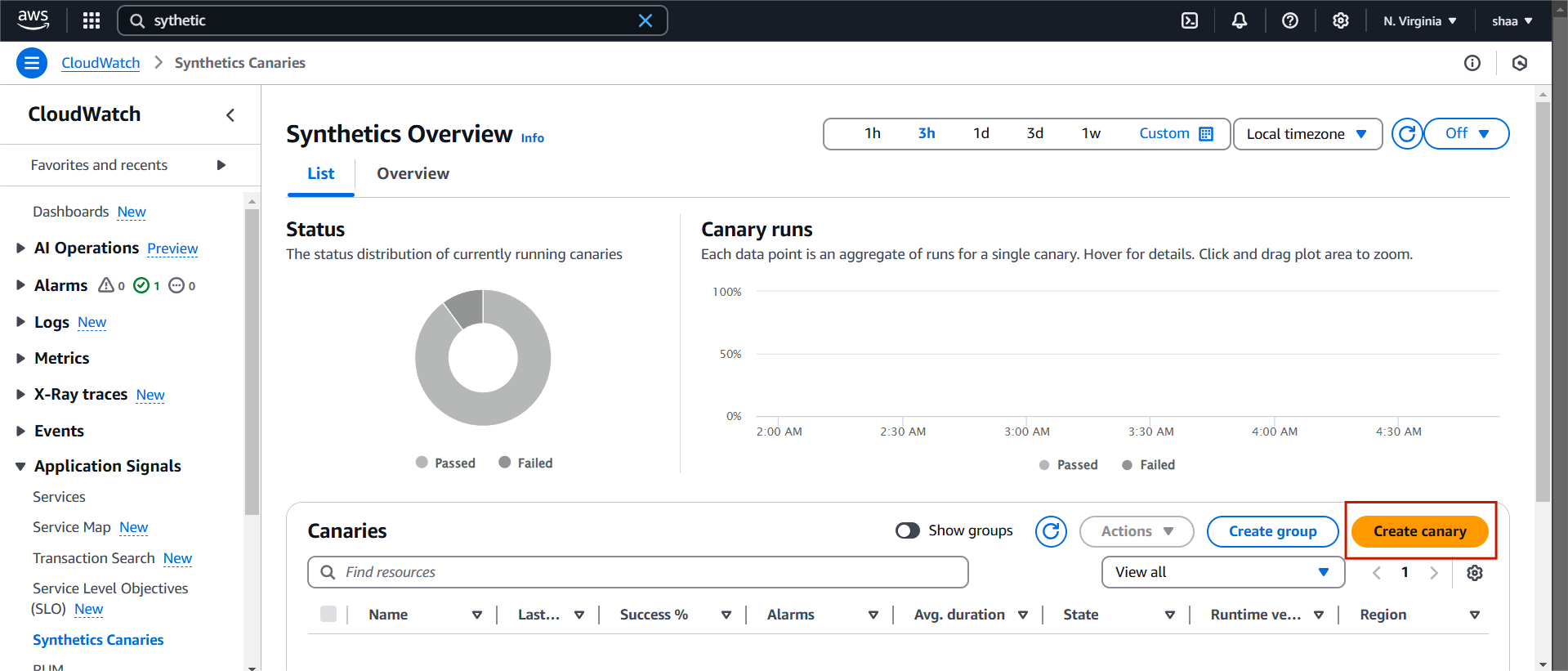Open Synthetics Canaries in the sidebar
1568x671 pixels.
(x=98, y=640)
